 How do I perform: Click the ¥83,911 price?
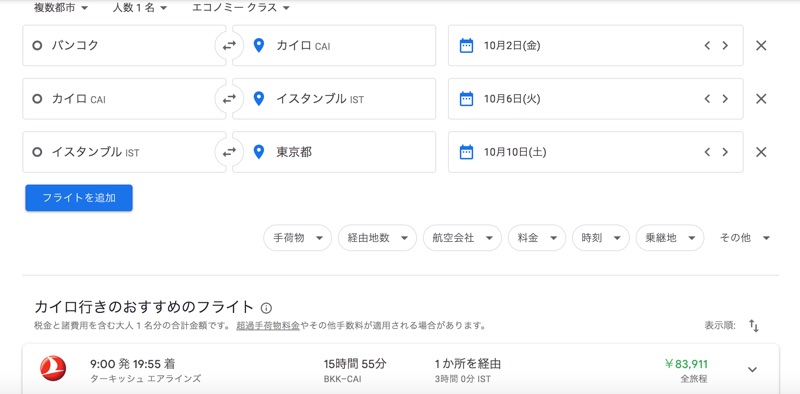coord(686,364)
